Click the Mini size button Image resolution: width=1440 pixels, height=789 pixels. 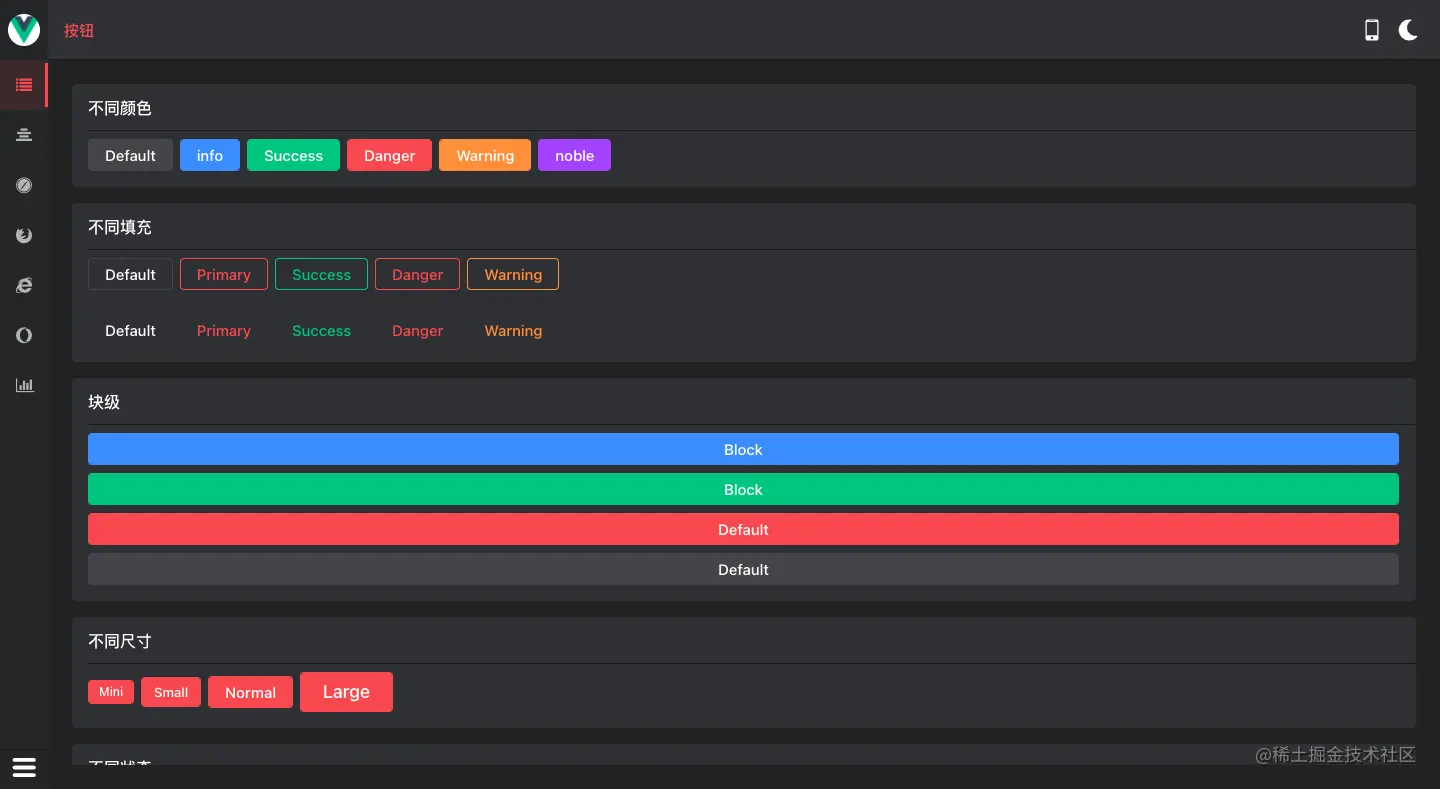[111, 692]
